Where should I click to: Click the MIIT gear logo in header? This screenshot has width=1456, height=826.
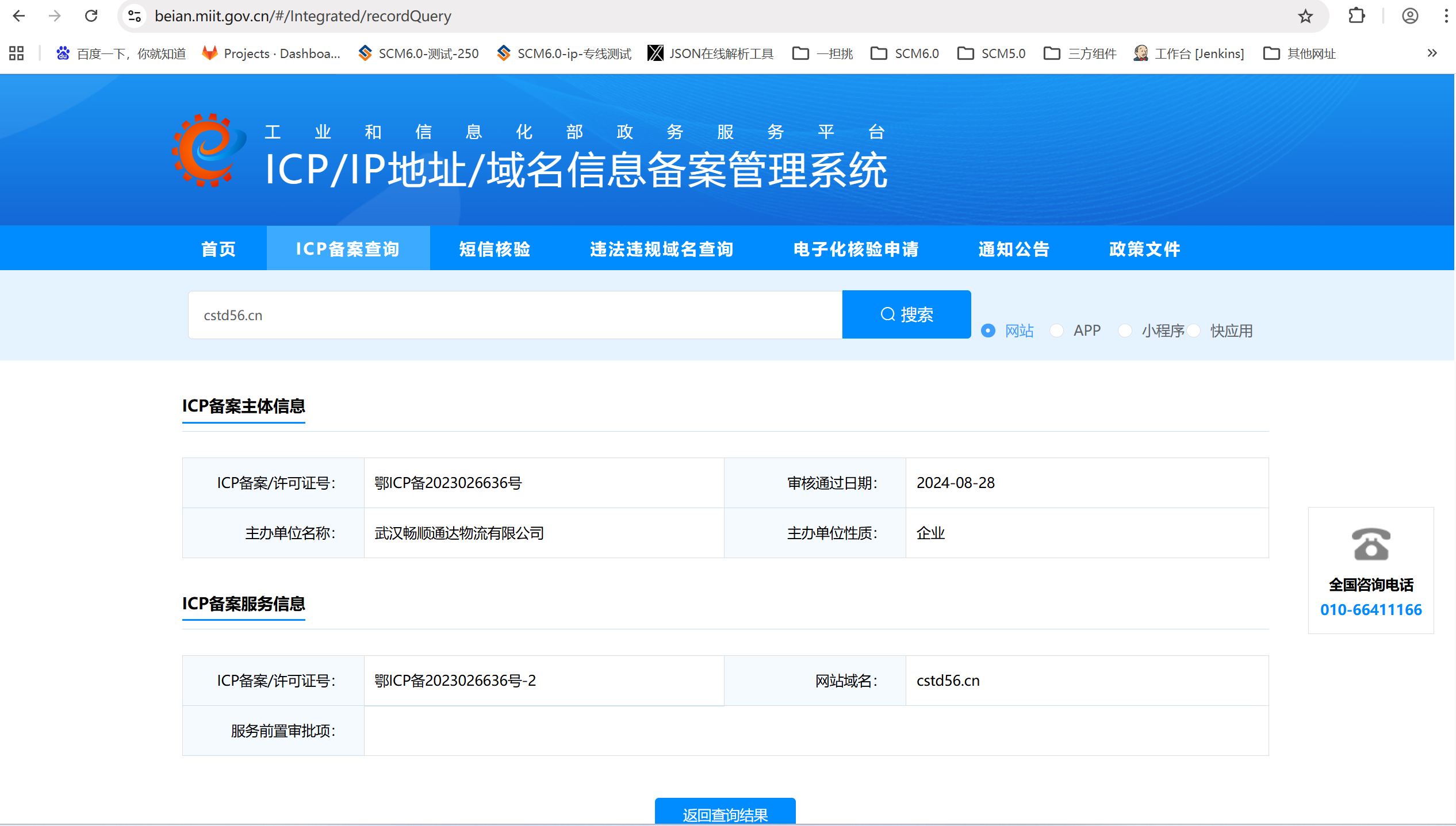click(x=208, y=151)
